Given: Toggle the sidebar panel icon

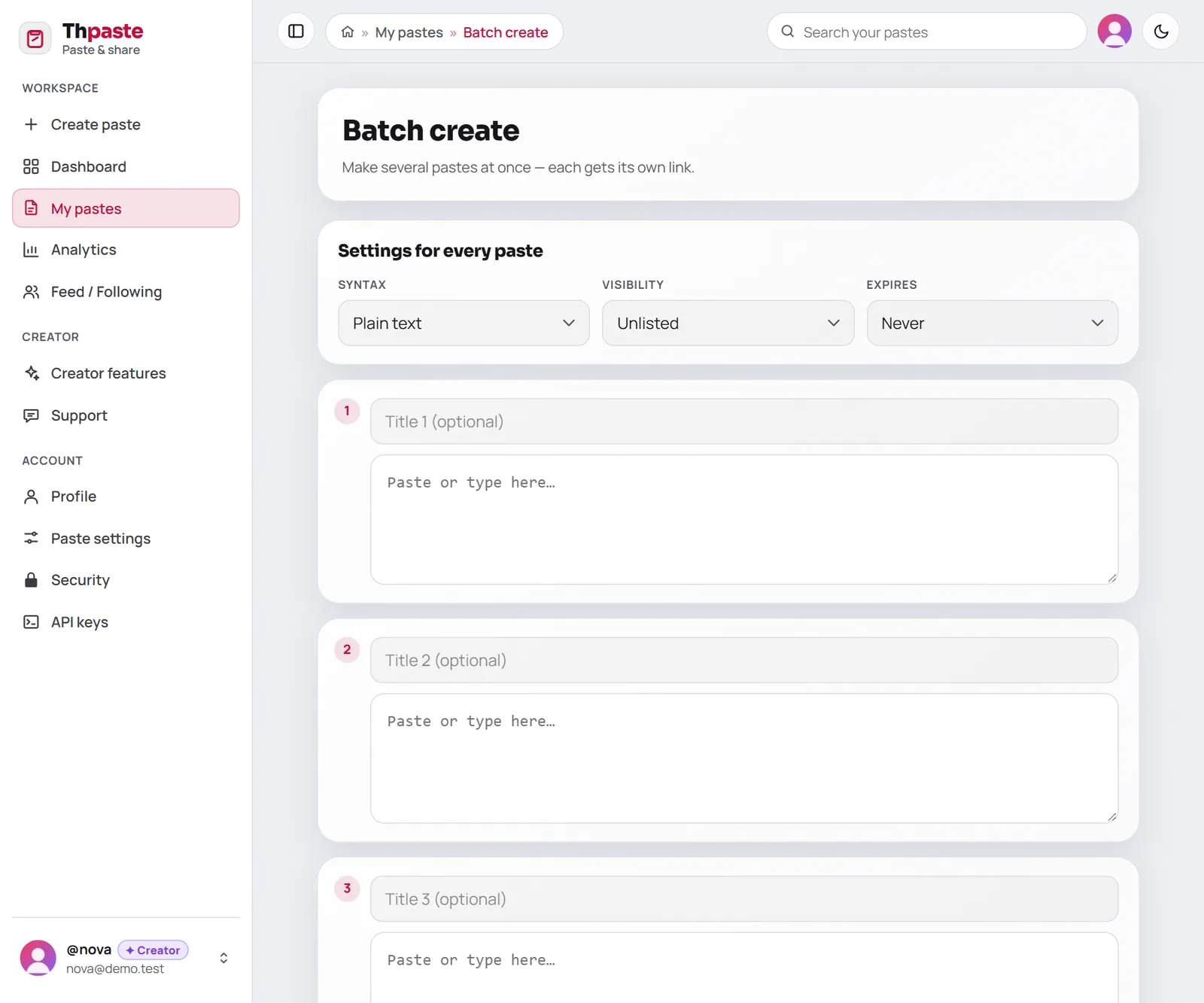Looking at the screenshot, I should point(296,32).
